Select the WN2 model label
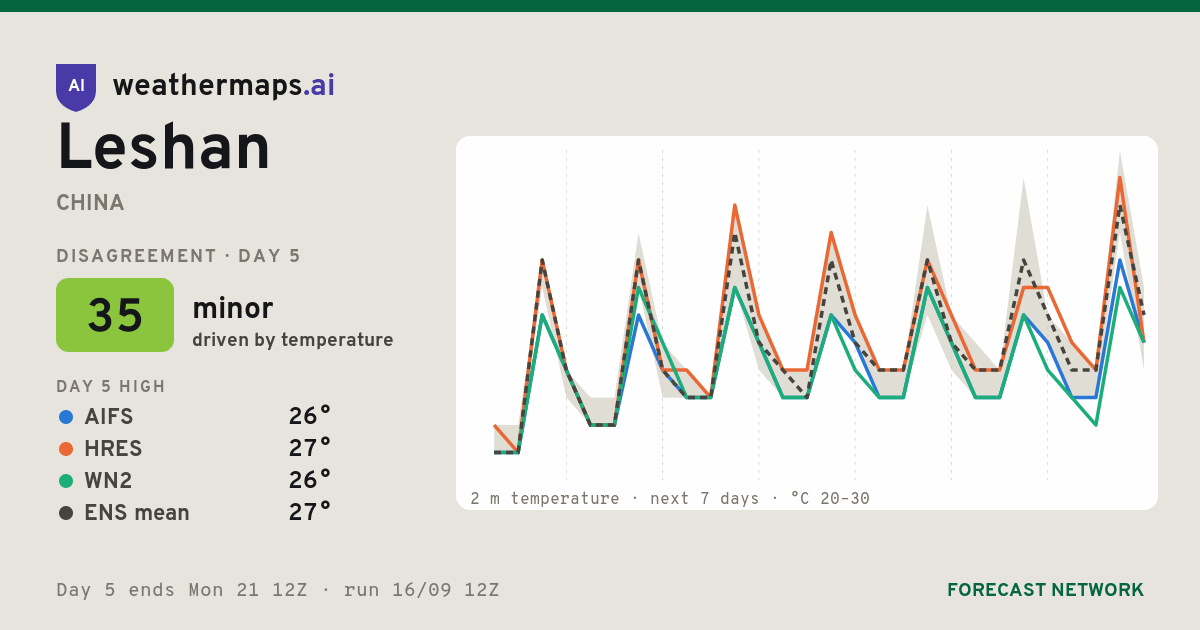The height and width of the screenshot is (630, 1200). (109, 481)
